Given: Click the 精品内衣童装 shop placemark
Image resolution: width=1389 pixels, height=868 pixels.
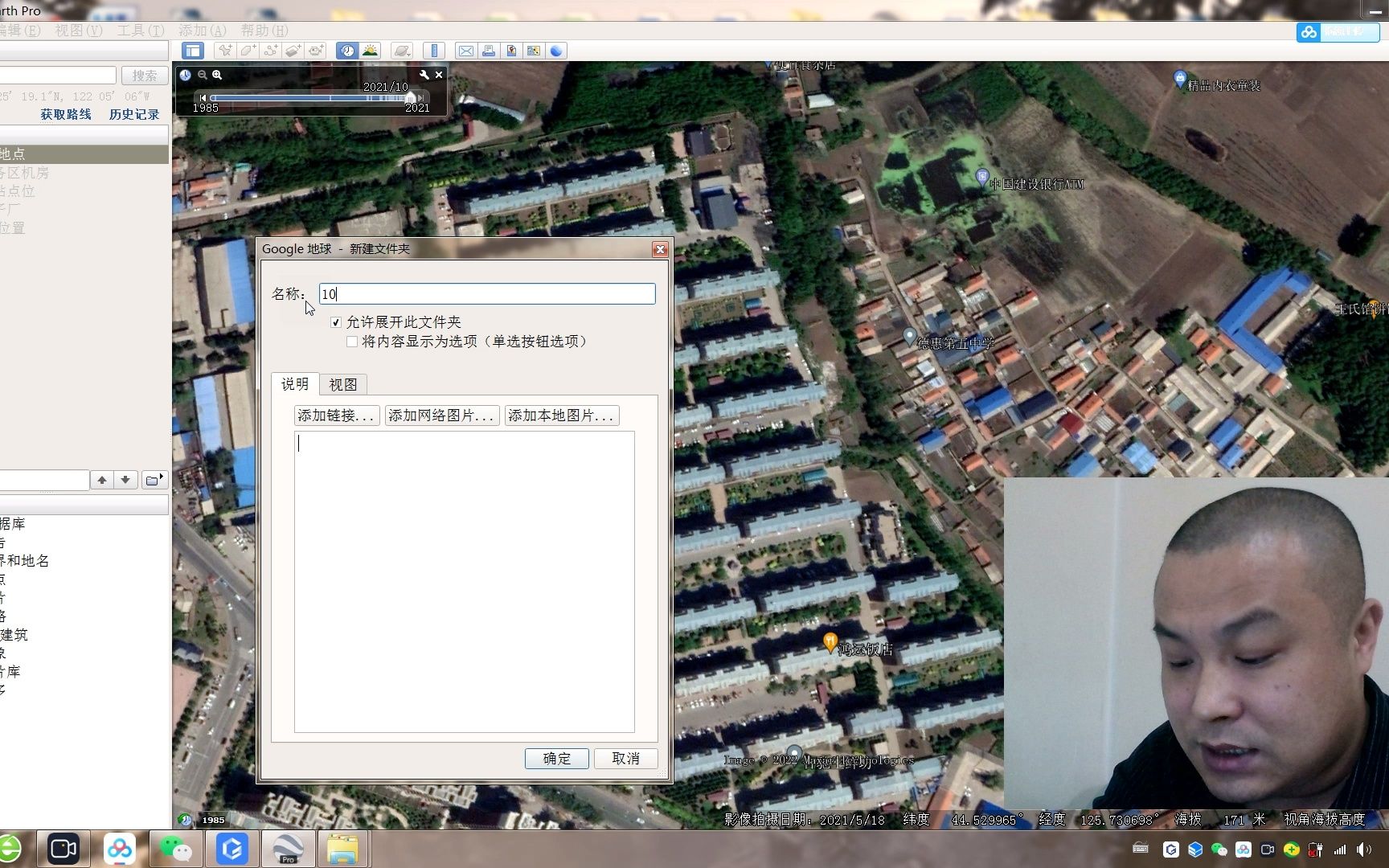Looking at the screenshot, I should 1180,79.
